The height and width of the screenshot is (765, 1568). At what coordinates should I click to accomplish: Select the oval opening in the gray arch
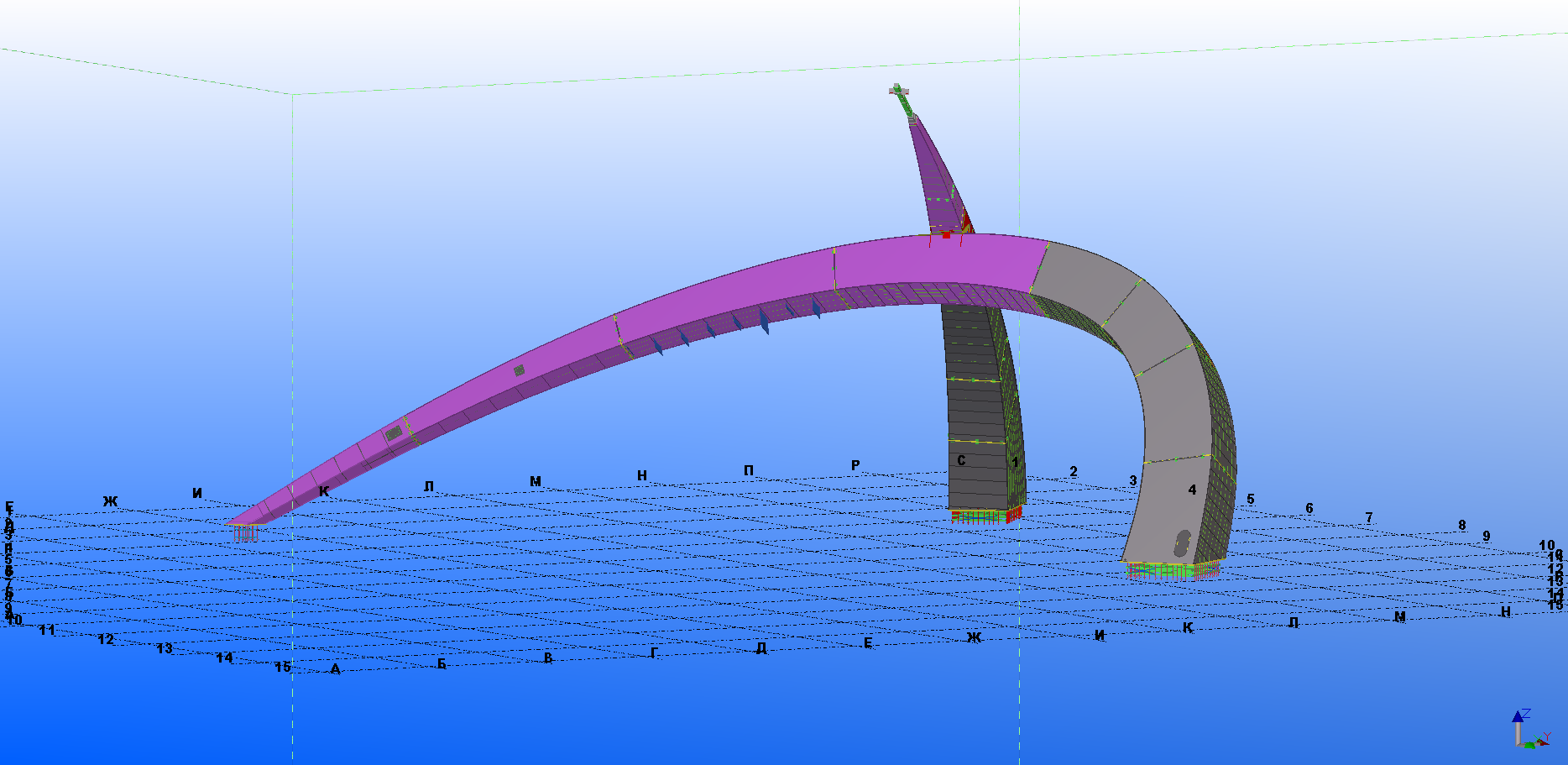coord(1183,542)
